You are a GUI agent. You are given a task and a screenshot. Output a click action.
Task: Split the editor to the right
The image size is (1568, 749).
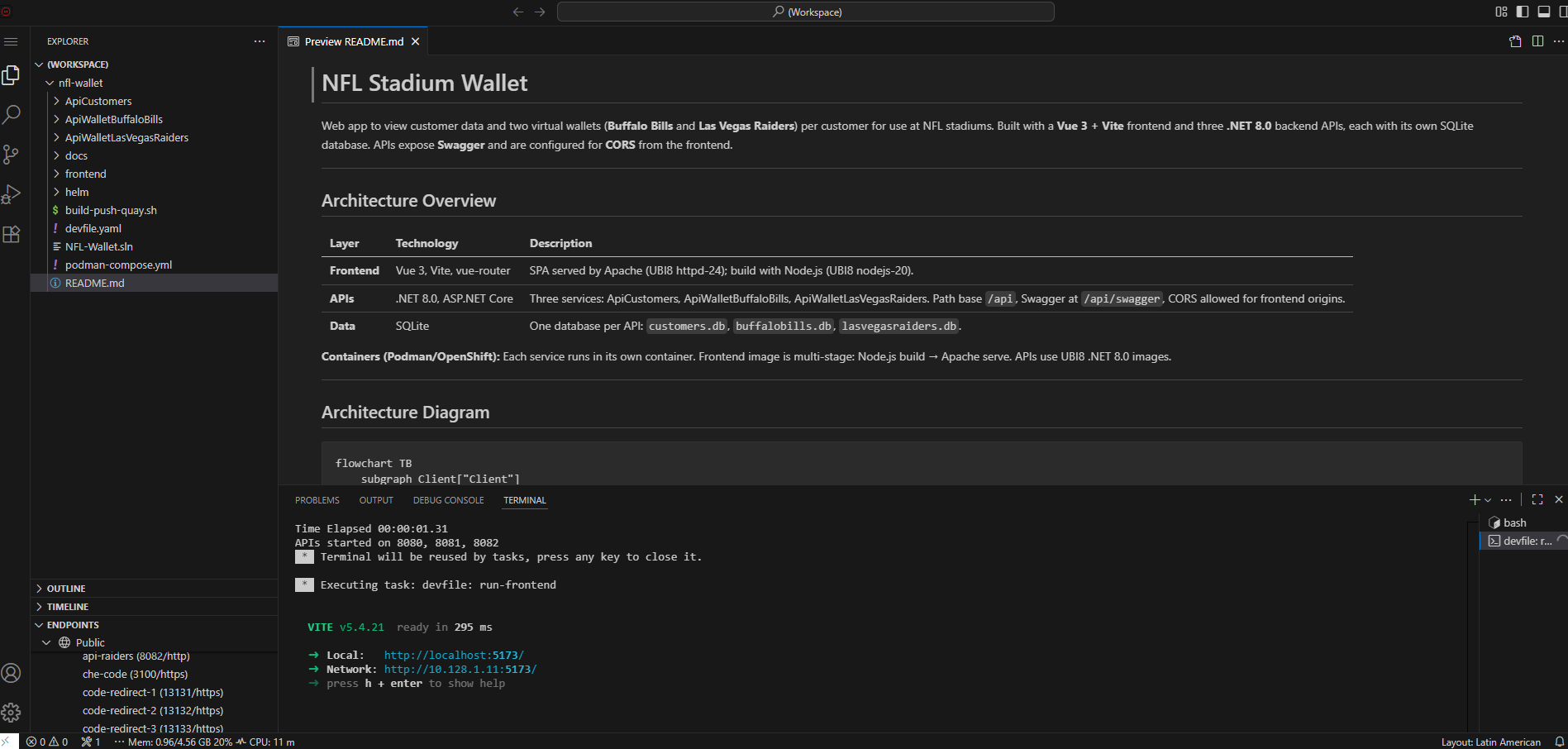[x=1537, y=41]
